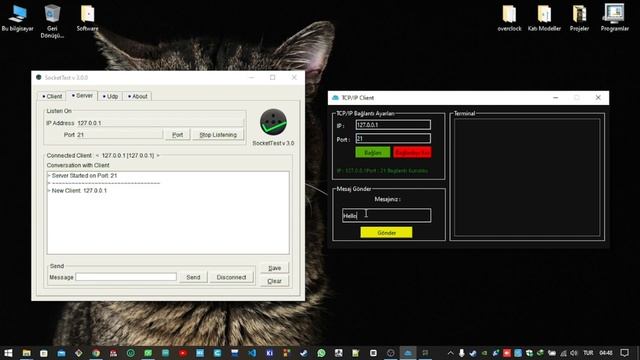640x360 pixels.
Task: Open the Geri Dönüşüm recycle bin icon
Action: click(52, 21)
